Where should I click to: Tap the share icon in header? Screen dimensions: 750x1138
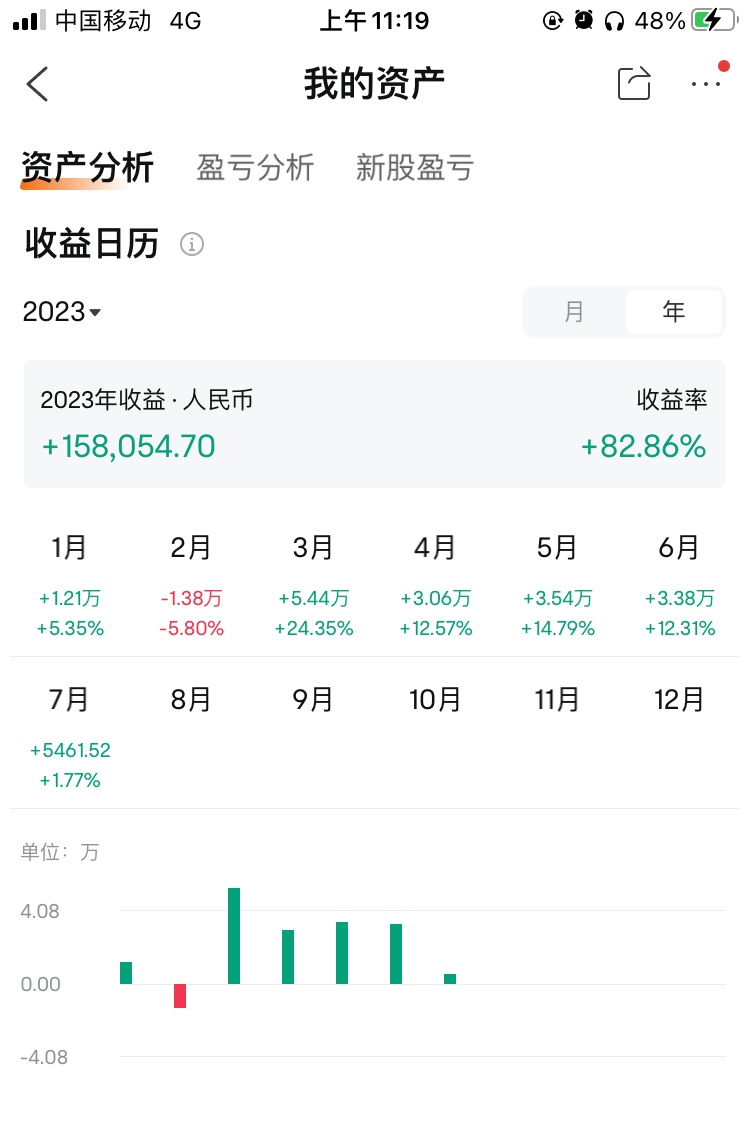click(634, 84)
